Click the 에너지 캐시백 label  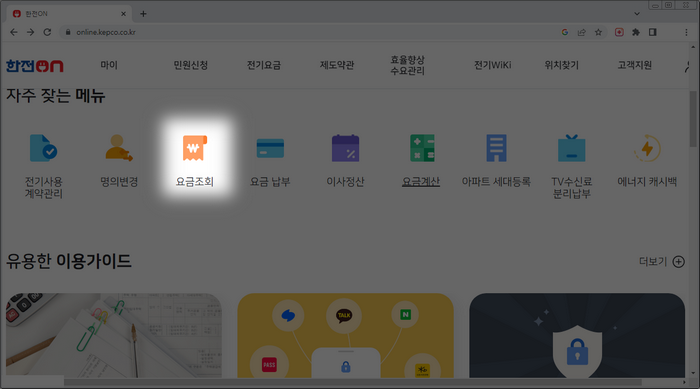click(x=647, y=182)
